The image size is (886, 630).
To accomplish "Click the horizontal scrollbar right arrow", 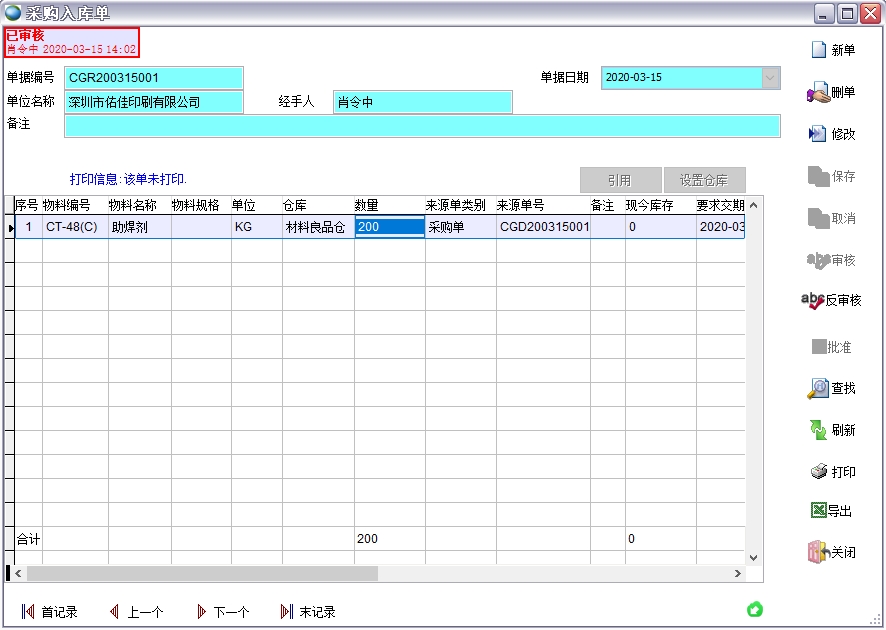I will [x=738, y=574].
